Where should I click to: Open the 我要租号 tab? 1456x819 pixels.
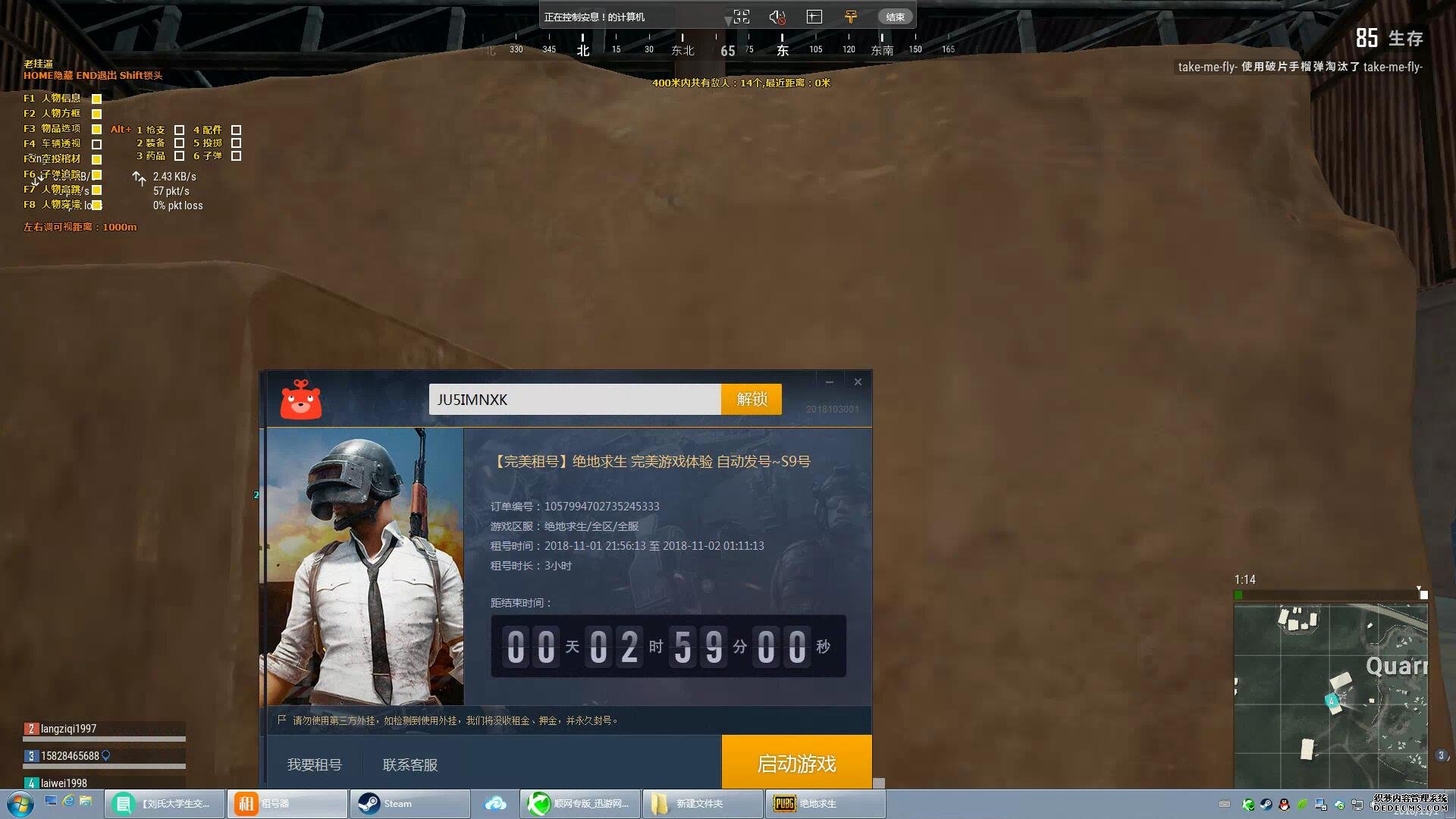pos(315,764)
